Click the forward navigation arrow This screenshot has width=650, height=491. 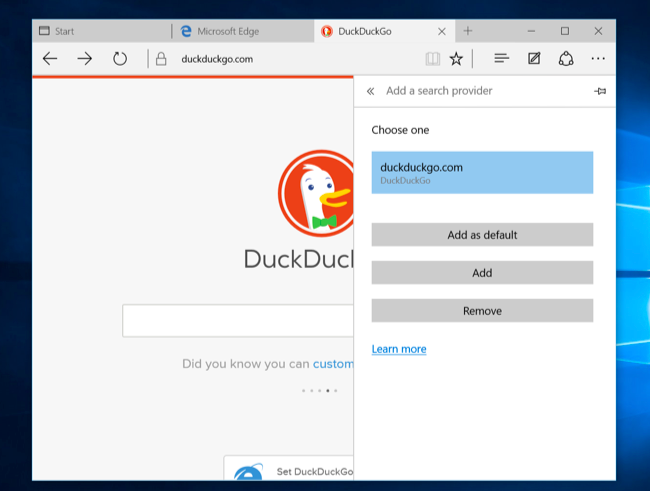85,59
